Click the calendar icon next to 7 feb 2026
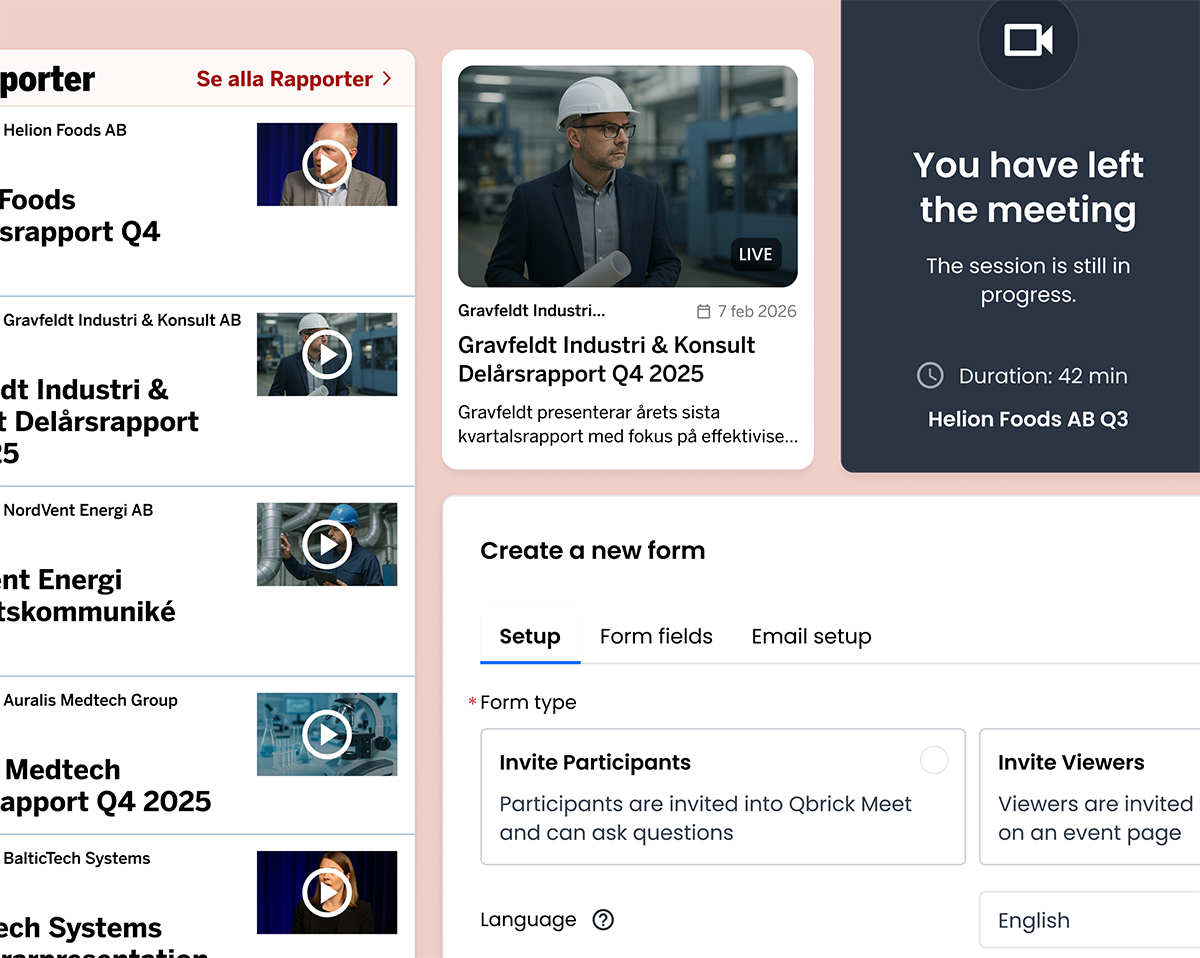This screenshot has height=958, width=1200. point(703,311)
